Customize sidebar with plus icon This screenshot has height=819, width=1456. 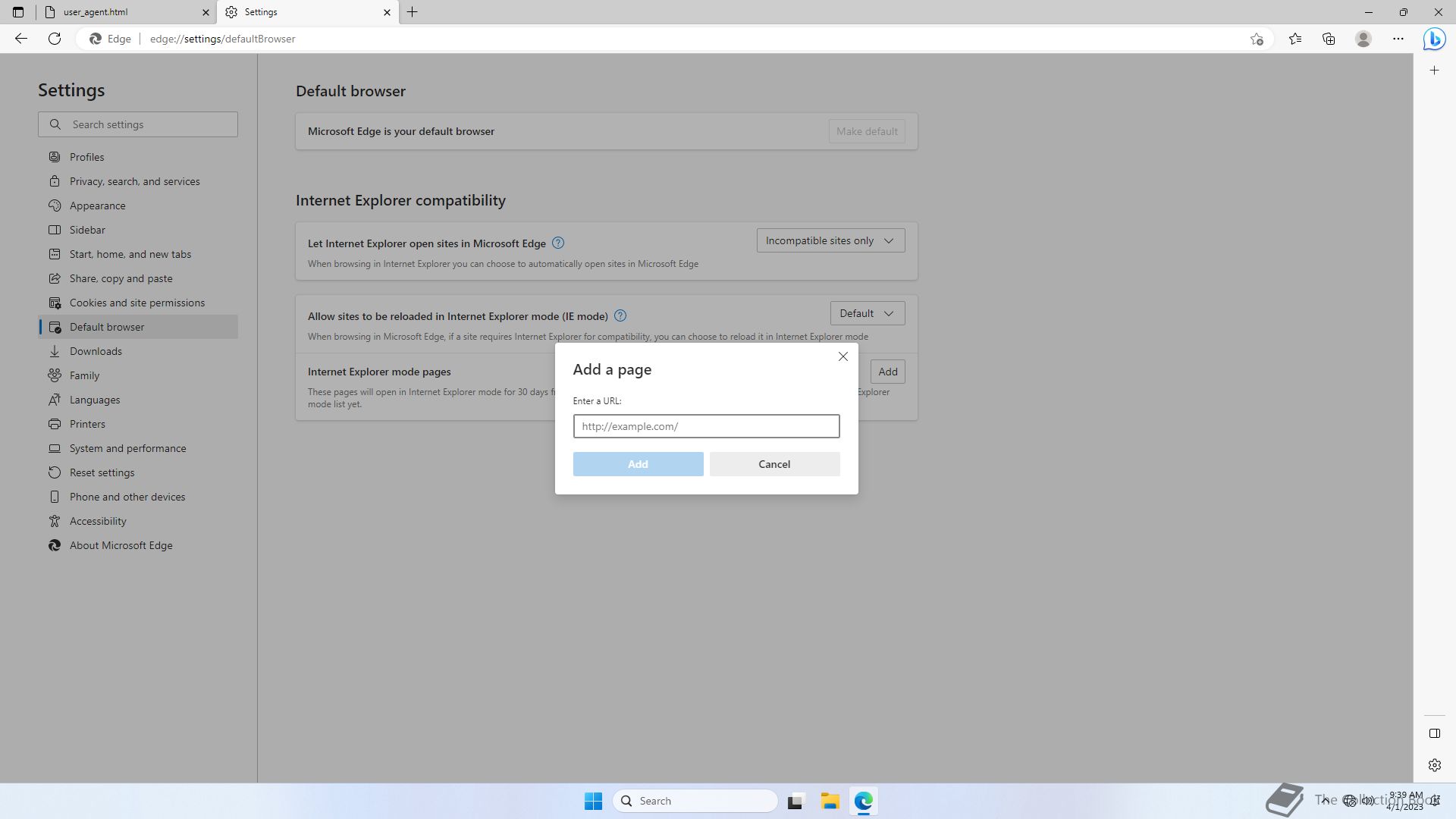coord(1434,71)
